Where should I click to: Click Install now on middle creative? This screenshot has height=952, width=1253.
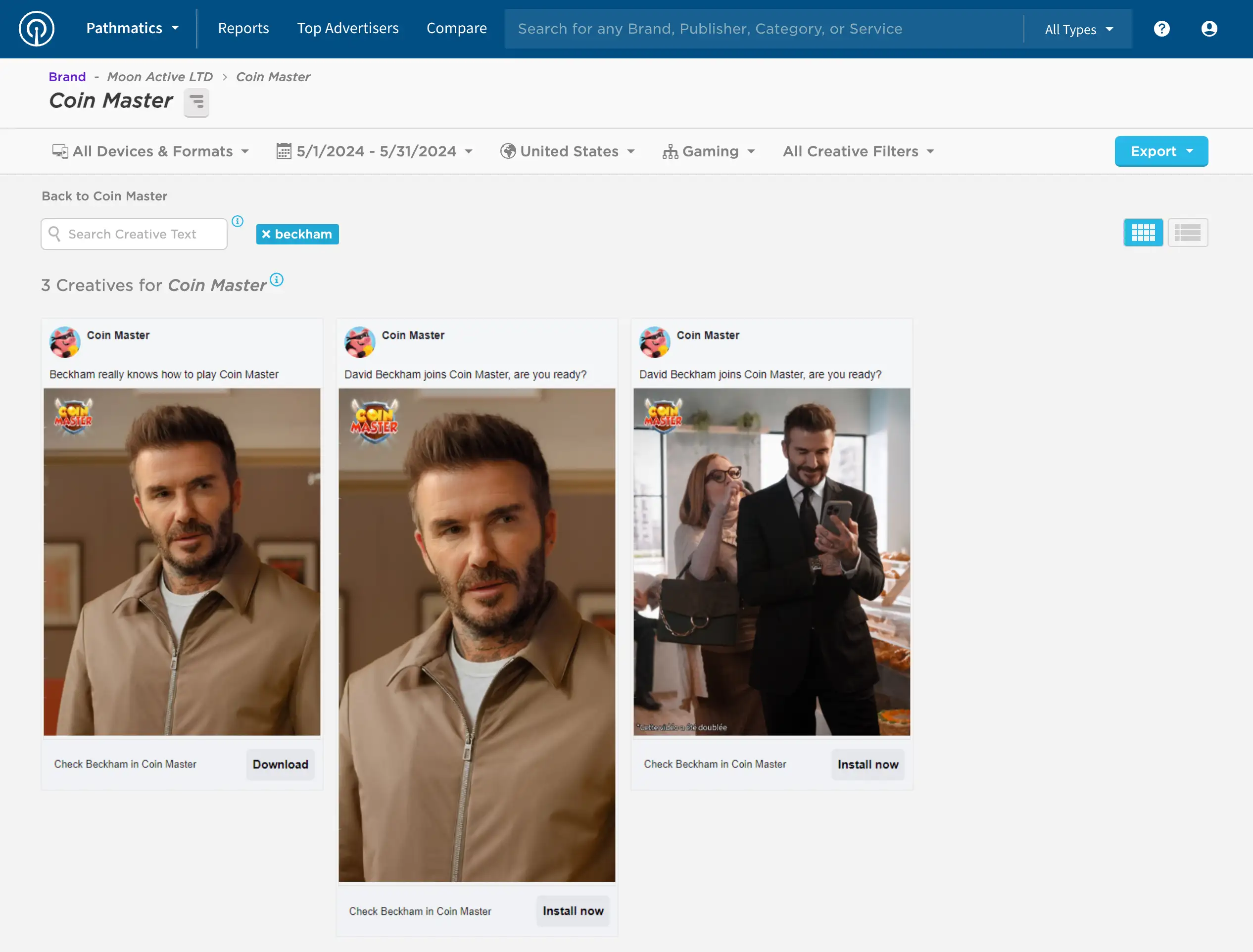tap(573, 910)
